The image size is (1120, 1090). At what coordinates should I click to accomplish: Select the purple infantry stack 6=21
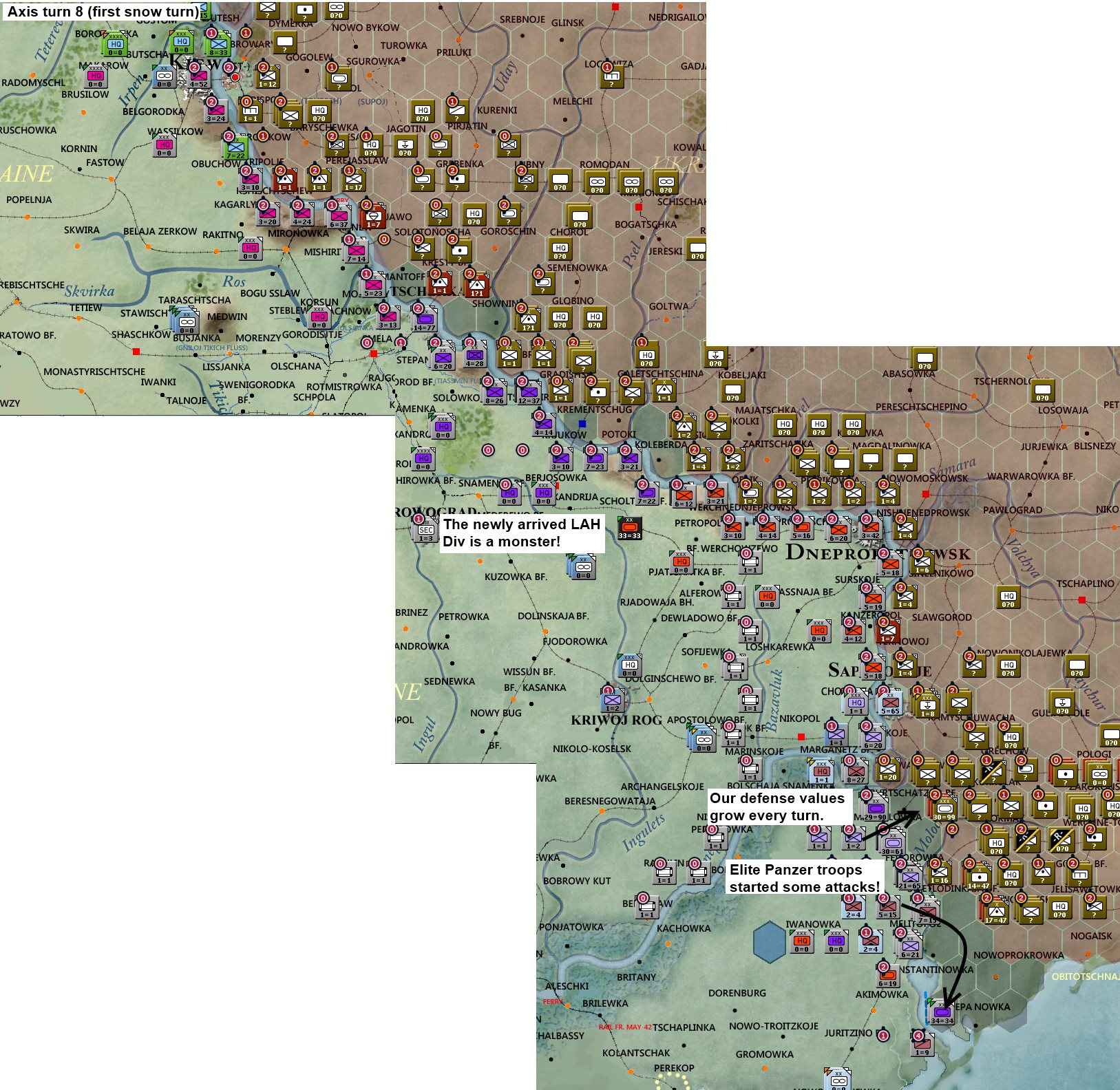pyautogui.click(x=911, y=947)
